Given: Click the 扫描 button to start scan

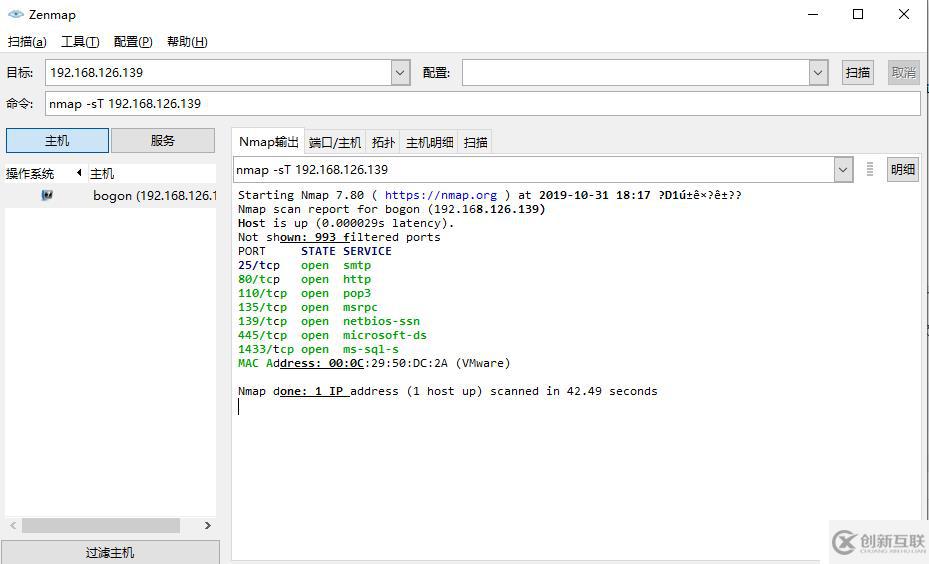Looking at the screenshot, I should 857,72.
